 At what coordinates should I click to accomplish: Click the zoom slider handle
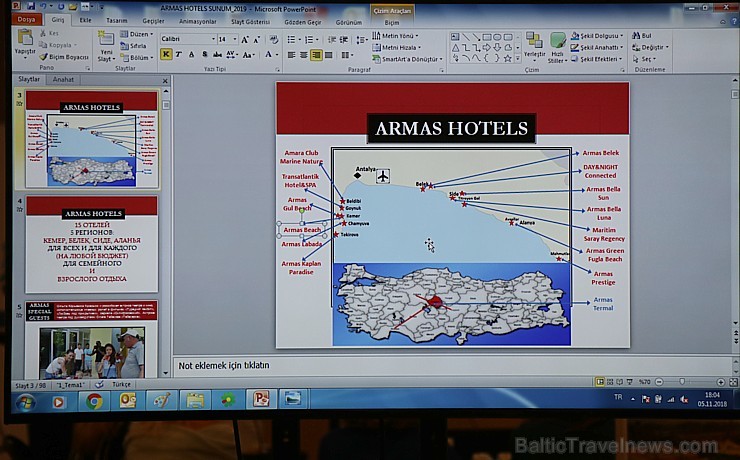pyautogui.click(x=681, y=382)
